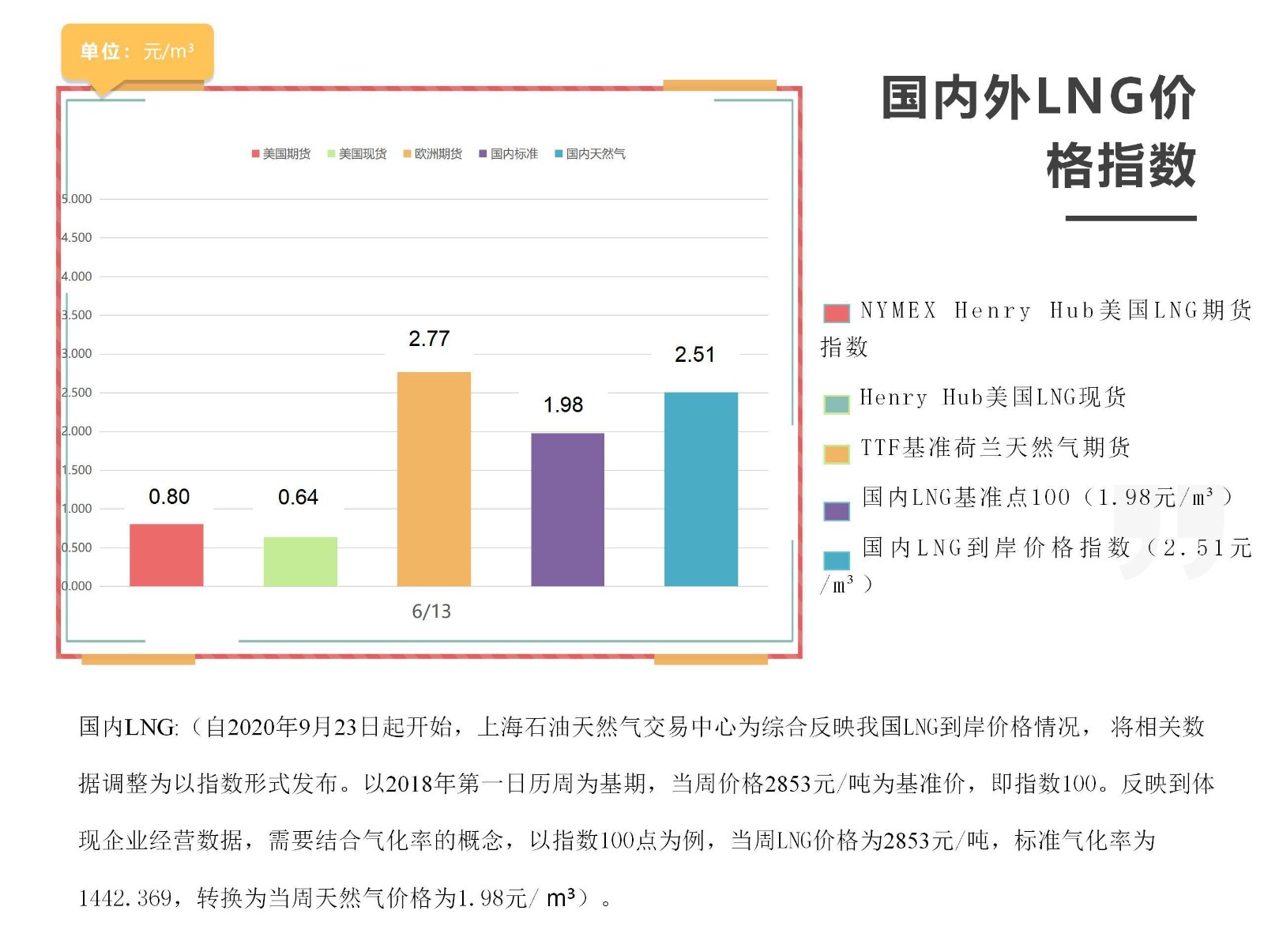Click the 国内标准 legend label
Screen dimensions: 1264x952
coord(514,154)
